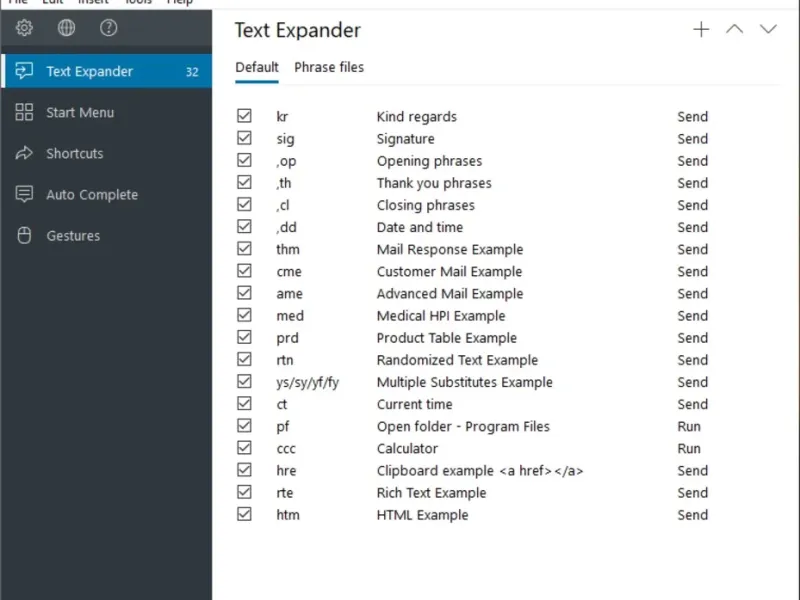The width and height of the screenshot is (800, 600).
Task: Click Run action for Open folder phrase
Action: coord(689,427)
